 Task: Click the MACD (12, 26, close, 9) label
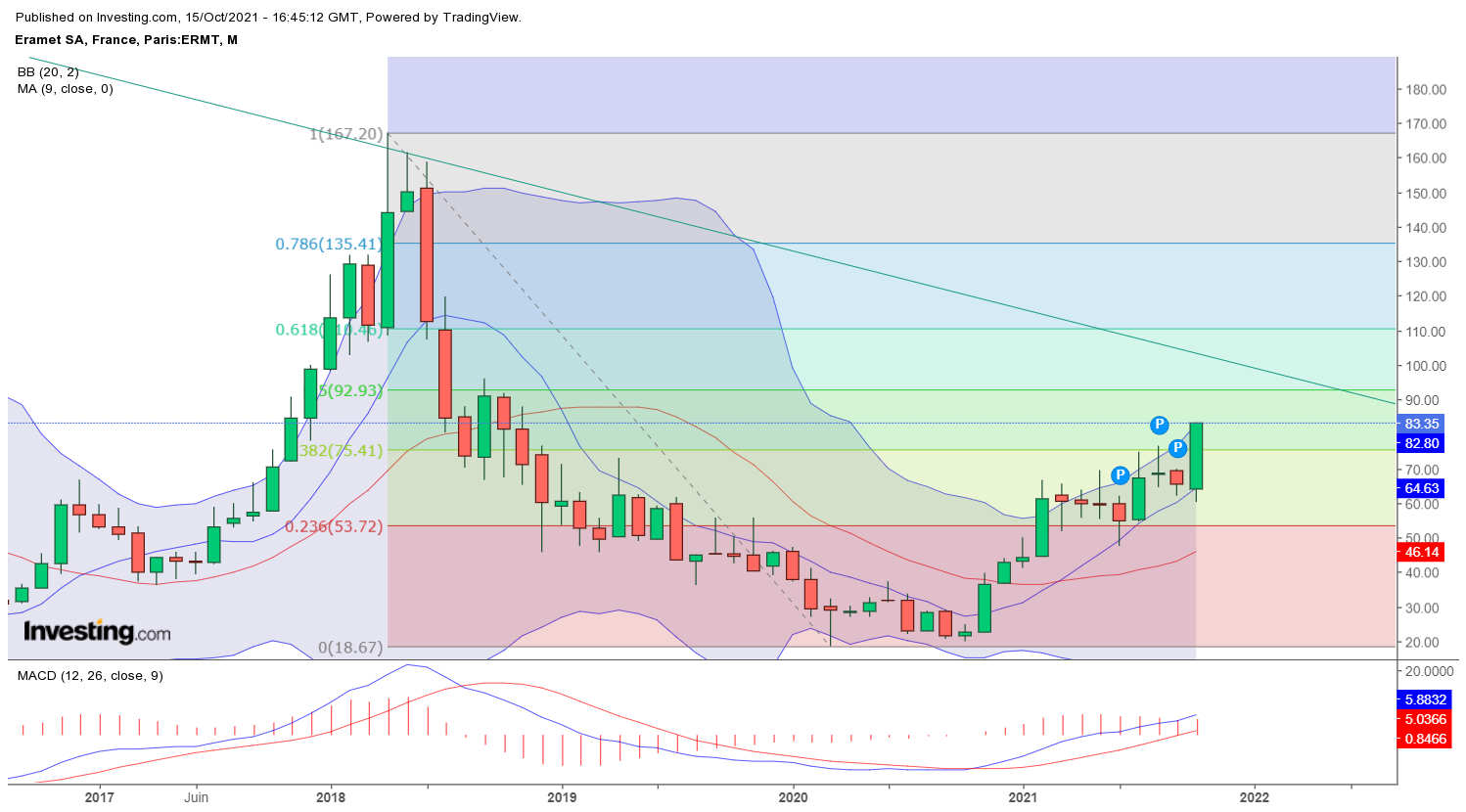90,676
